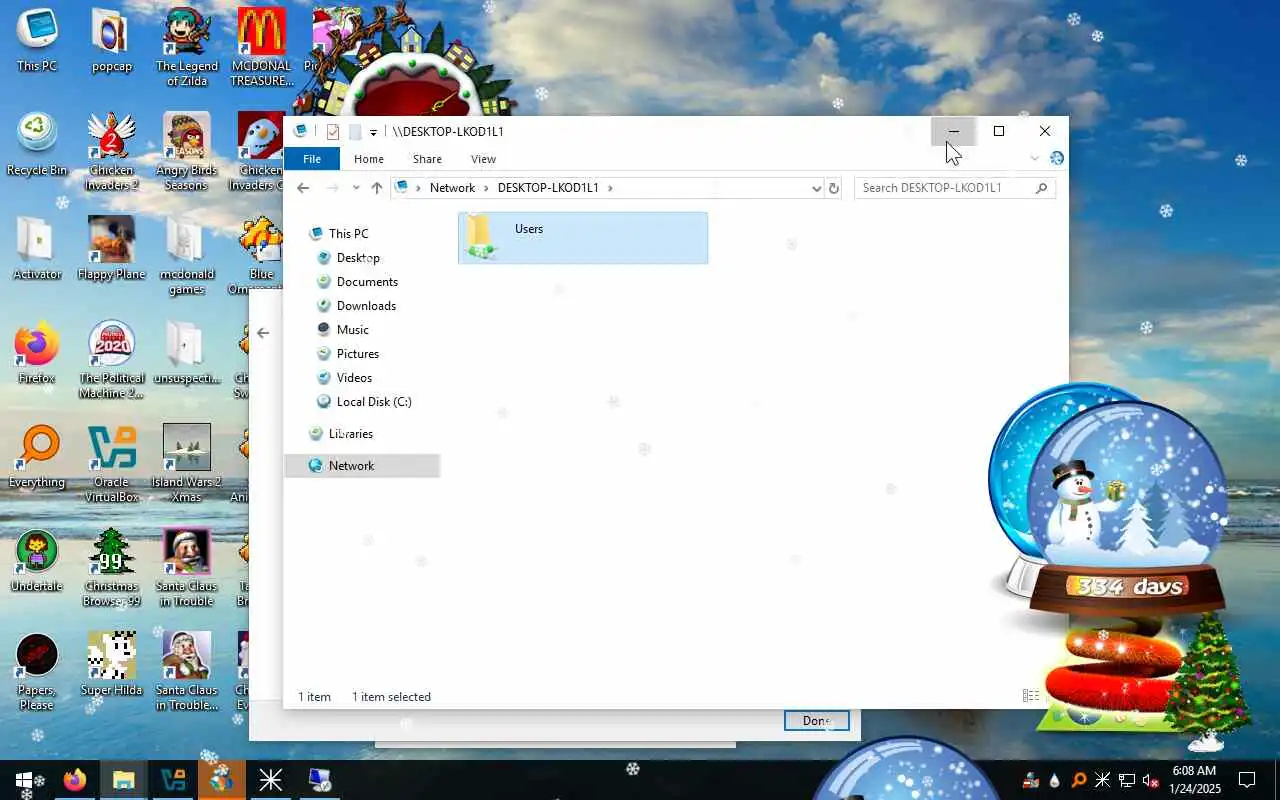Viewport: 1280px width, 800px height.
Task: Select This PC in navigation pane
Action: [x=338, y=234]
